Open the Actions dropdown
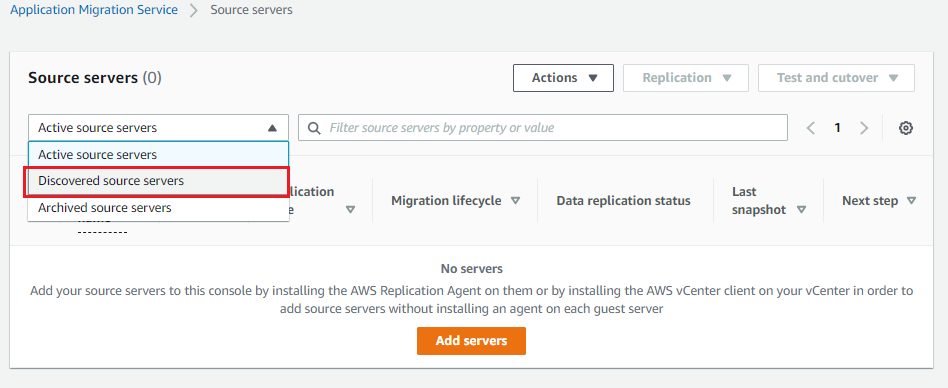The height and width of the screenshot is (388, 948). coord(563,78)
